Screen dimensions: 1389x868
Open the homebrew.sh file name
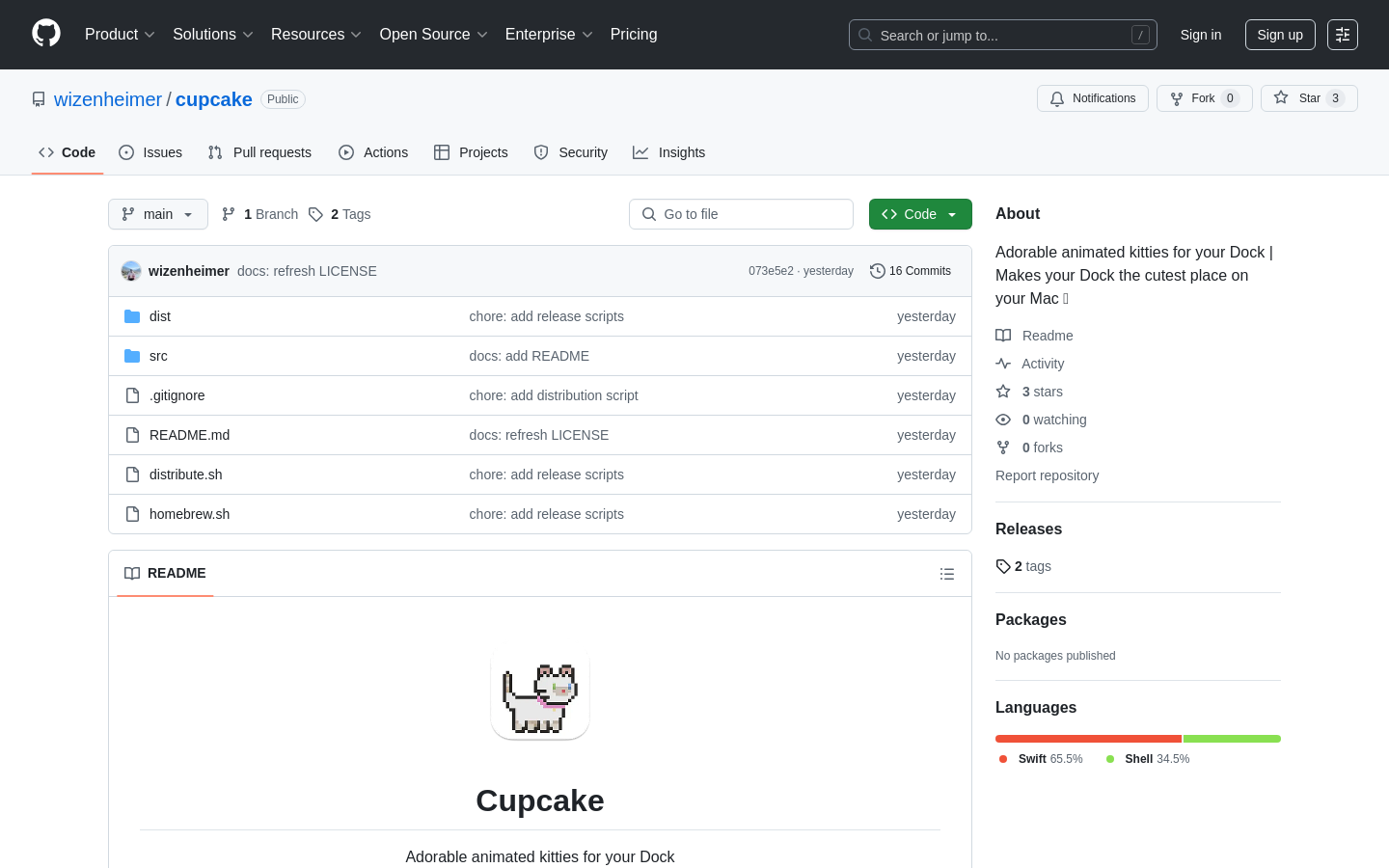(190, 514)
